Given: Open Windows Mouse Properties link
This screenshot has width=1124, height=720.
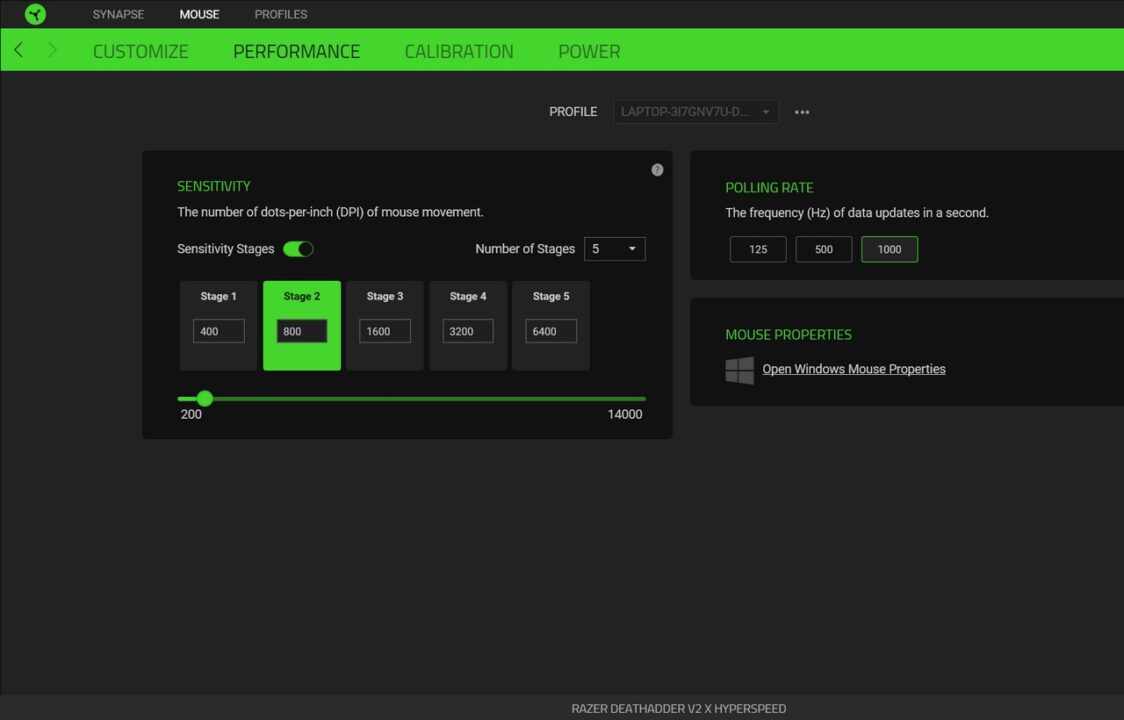Looking at the screenshot, I should 853,369.
